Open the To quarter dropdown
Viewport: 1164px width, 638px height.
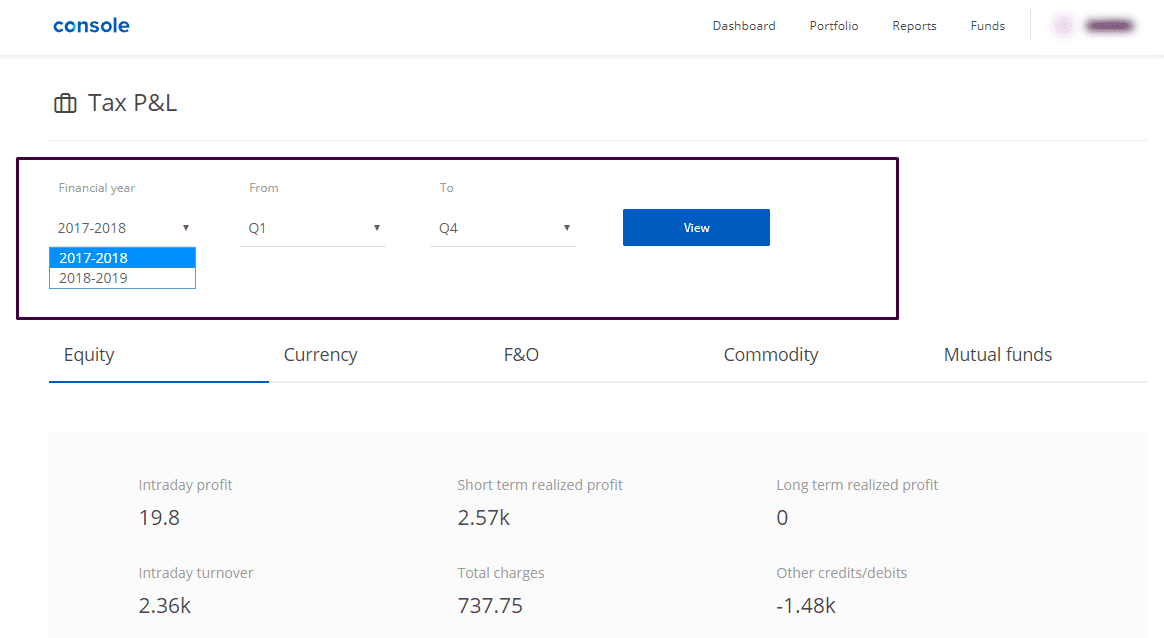pyautogui.click(x=503, y=228)
